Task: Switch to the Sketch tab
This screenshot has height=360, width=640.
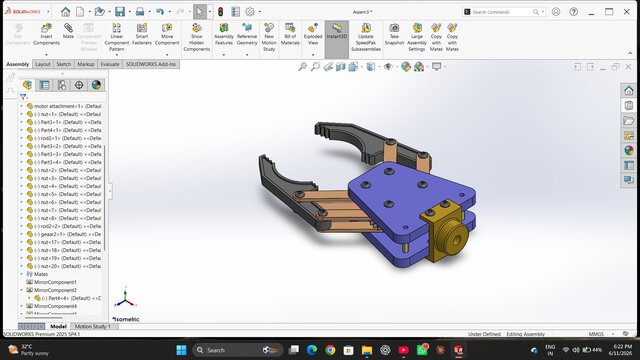Action: tap(64, 64)
